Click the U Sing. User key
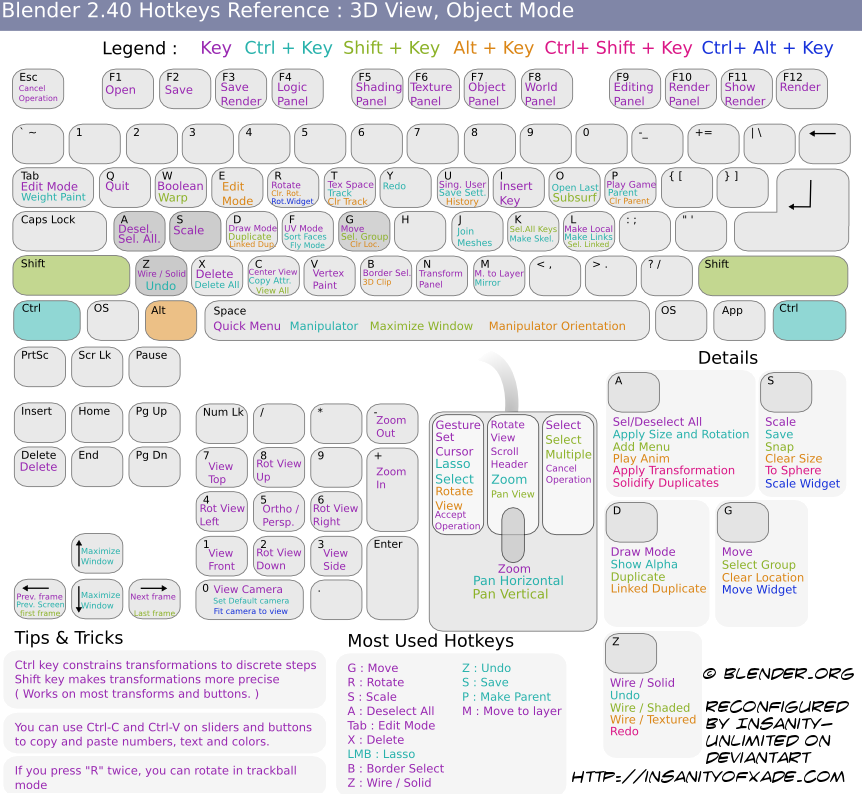Viewport: 862px width, 799px height. (462, 188)
